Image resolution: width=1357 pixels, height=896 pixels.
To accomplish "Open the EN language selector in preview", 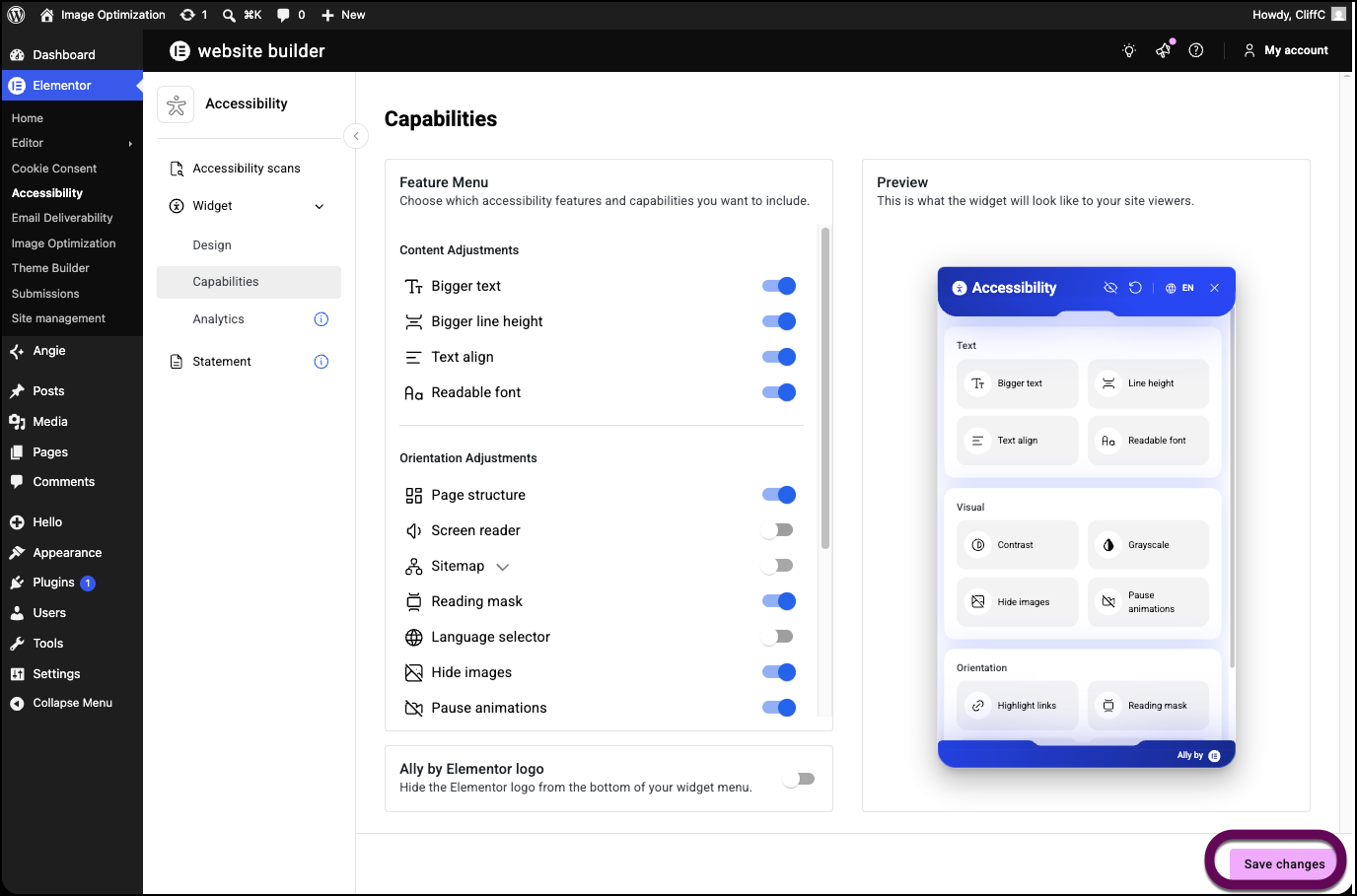I will pos(1179,288).
